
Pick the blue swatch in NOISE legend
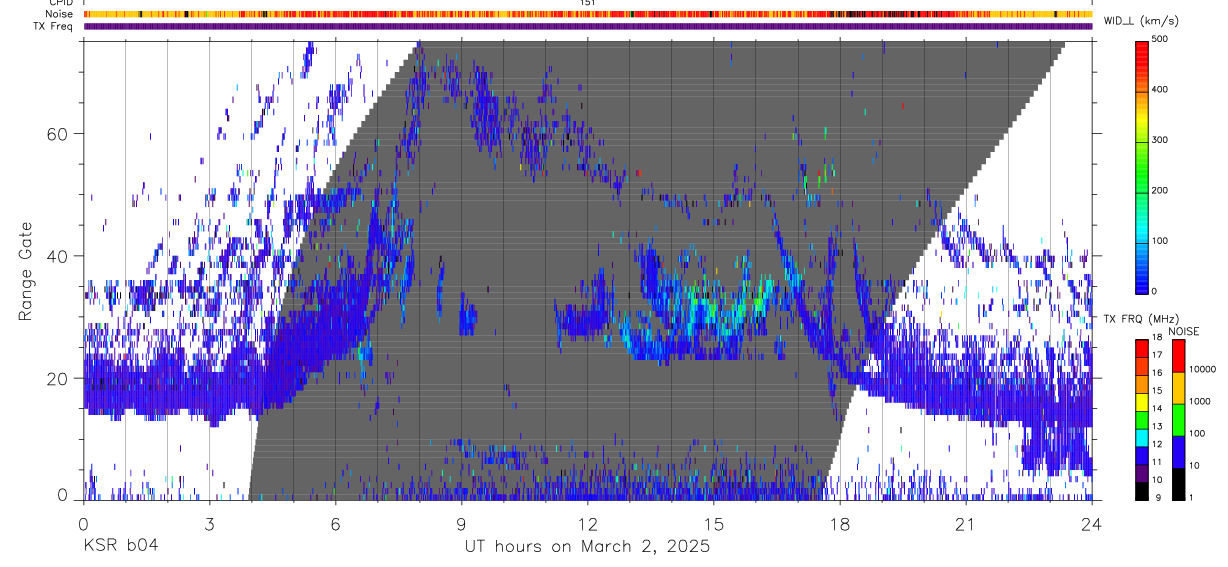(x=1179, y=451)
